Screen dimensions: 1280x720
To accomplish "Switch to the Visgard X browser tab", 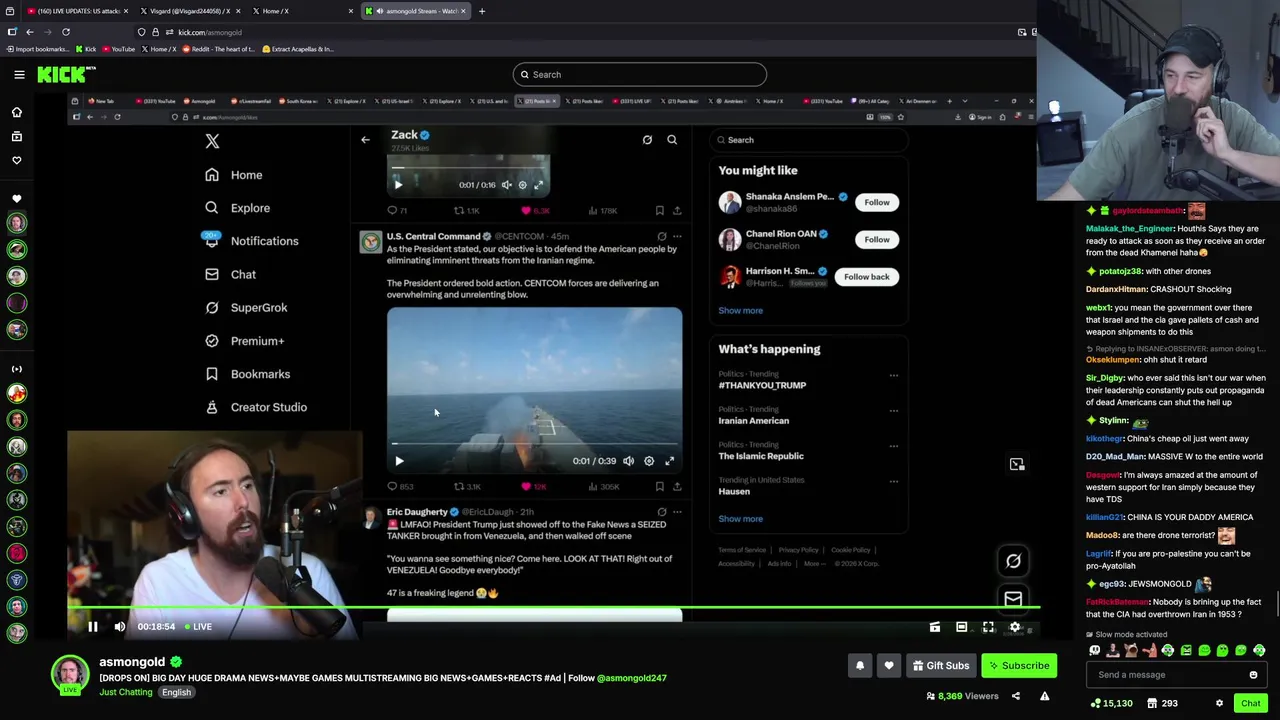I will [x=190, y=11].
